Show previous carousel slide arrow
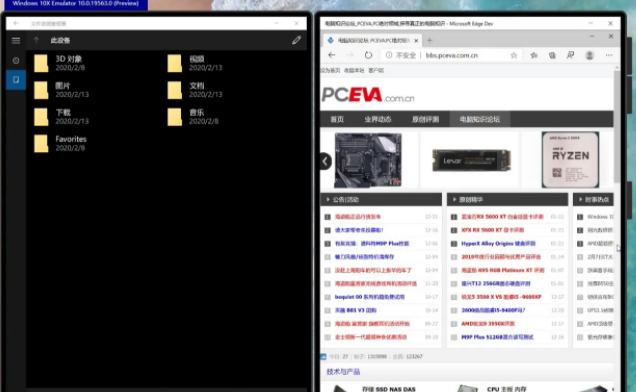This screenshot has width=636, height=392. 326,161
